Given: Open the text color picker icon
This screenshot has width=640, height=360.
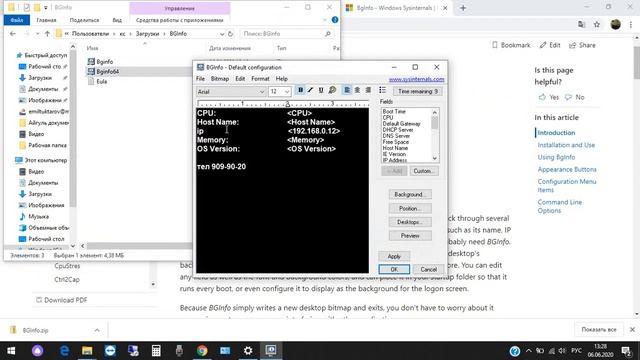Looking at the screenshot, I should coord(332,90).
